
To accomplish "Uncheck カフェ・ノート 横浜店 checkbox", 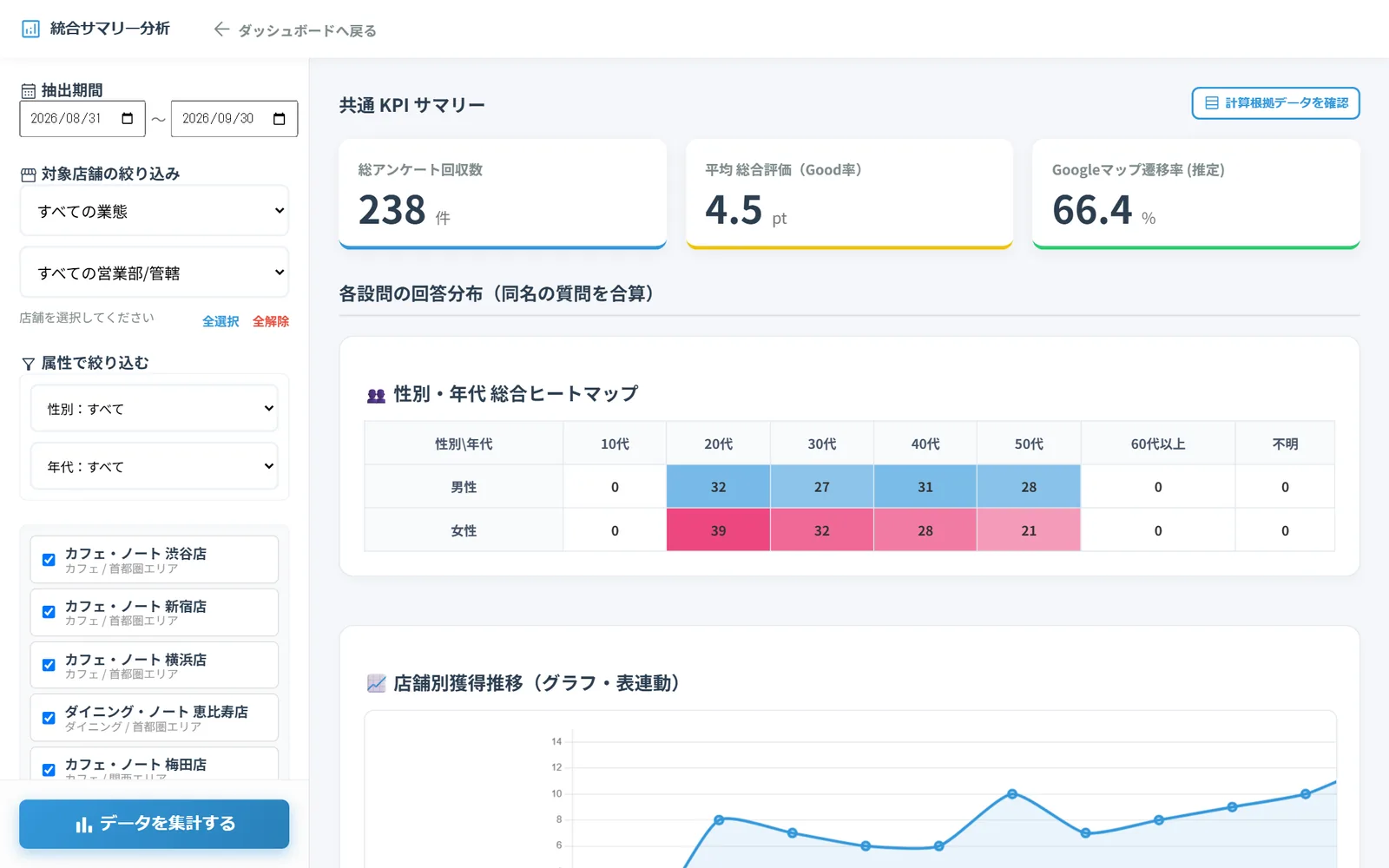I will tap(49, 665).
